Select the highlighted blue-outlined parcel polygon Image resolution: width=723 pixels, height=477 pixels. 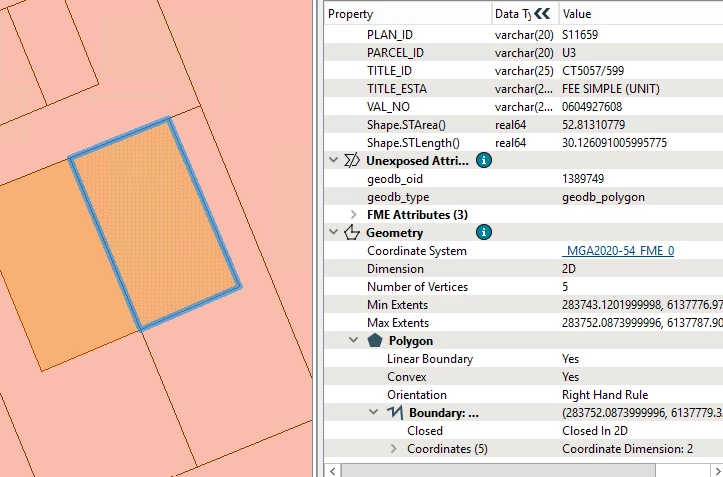click(154, 224)
